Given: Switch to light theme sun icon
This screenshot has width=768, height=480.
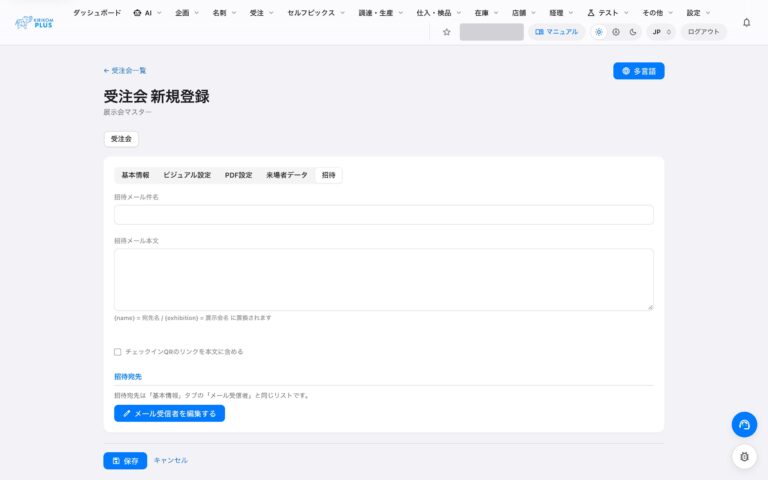Looking at the screenshot, I should [599, 32].
